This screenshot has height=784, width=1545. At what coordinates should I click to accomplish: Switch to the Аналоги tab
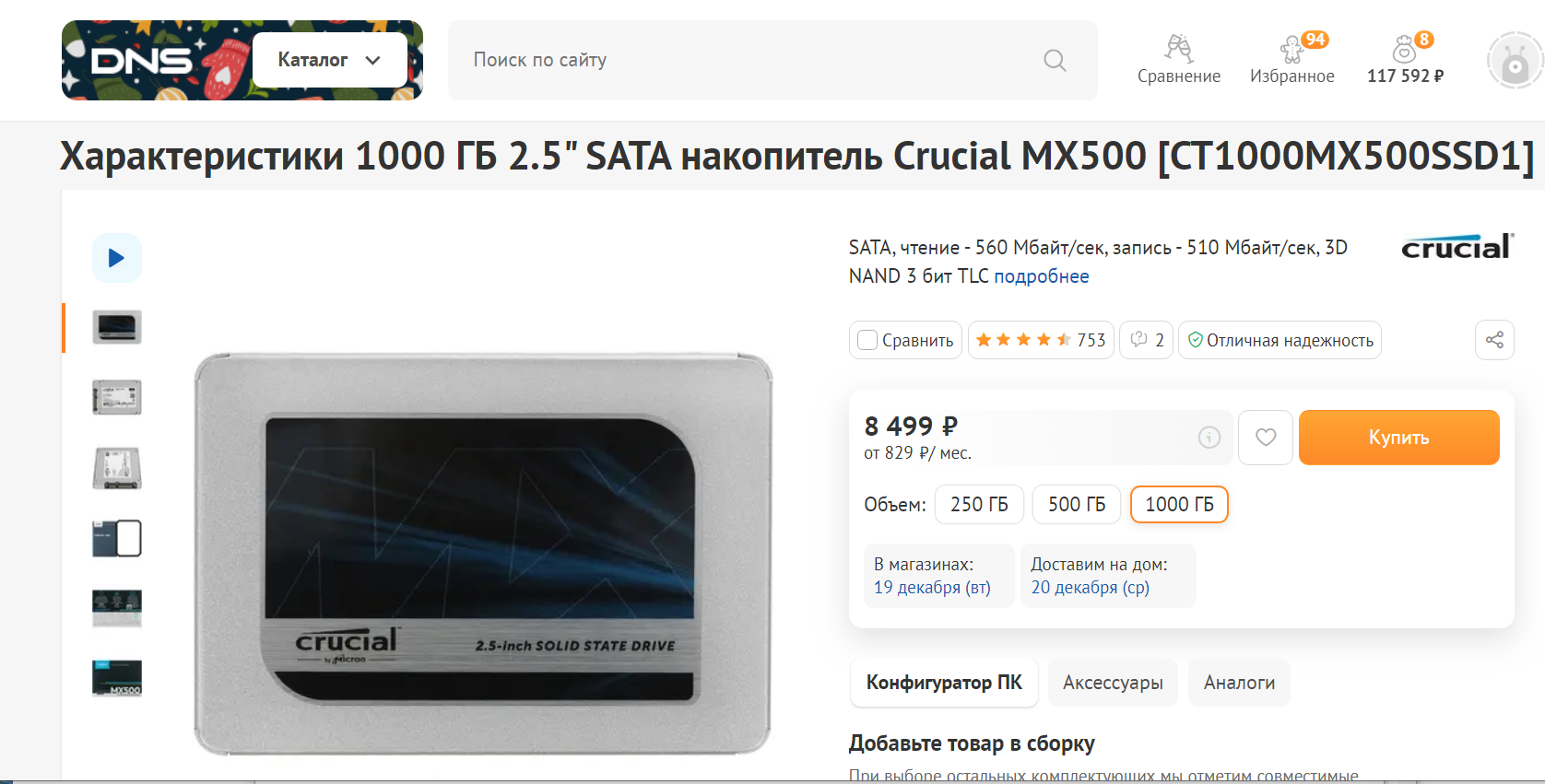click(1239, 683)
